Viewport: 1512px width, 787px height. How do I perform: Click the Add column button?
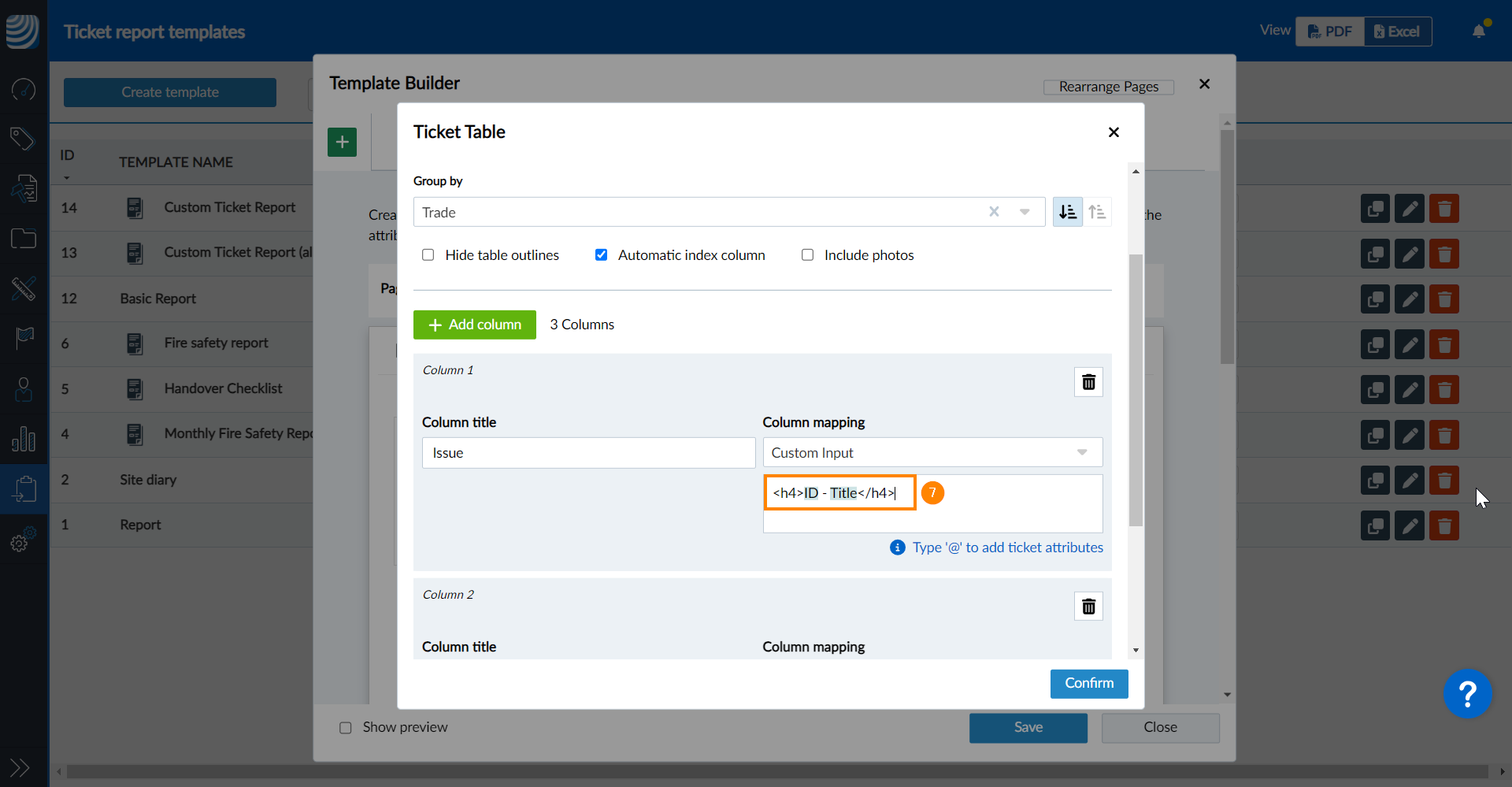474,325
